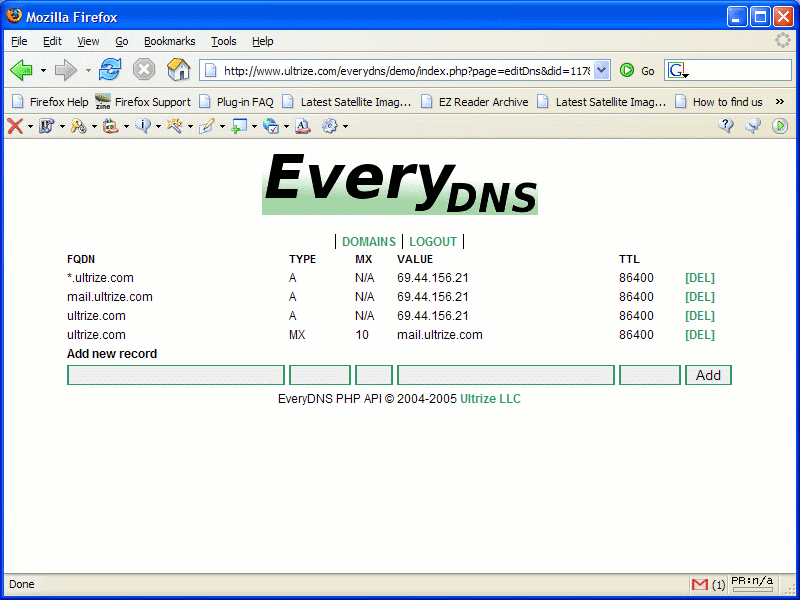Focus the TTL field for new record
800x600 pixels.
(649, 375)
